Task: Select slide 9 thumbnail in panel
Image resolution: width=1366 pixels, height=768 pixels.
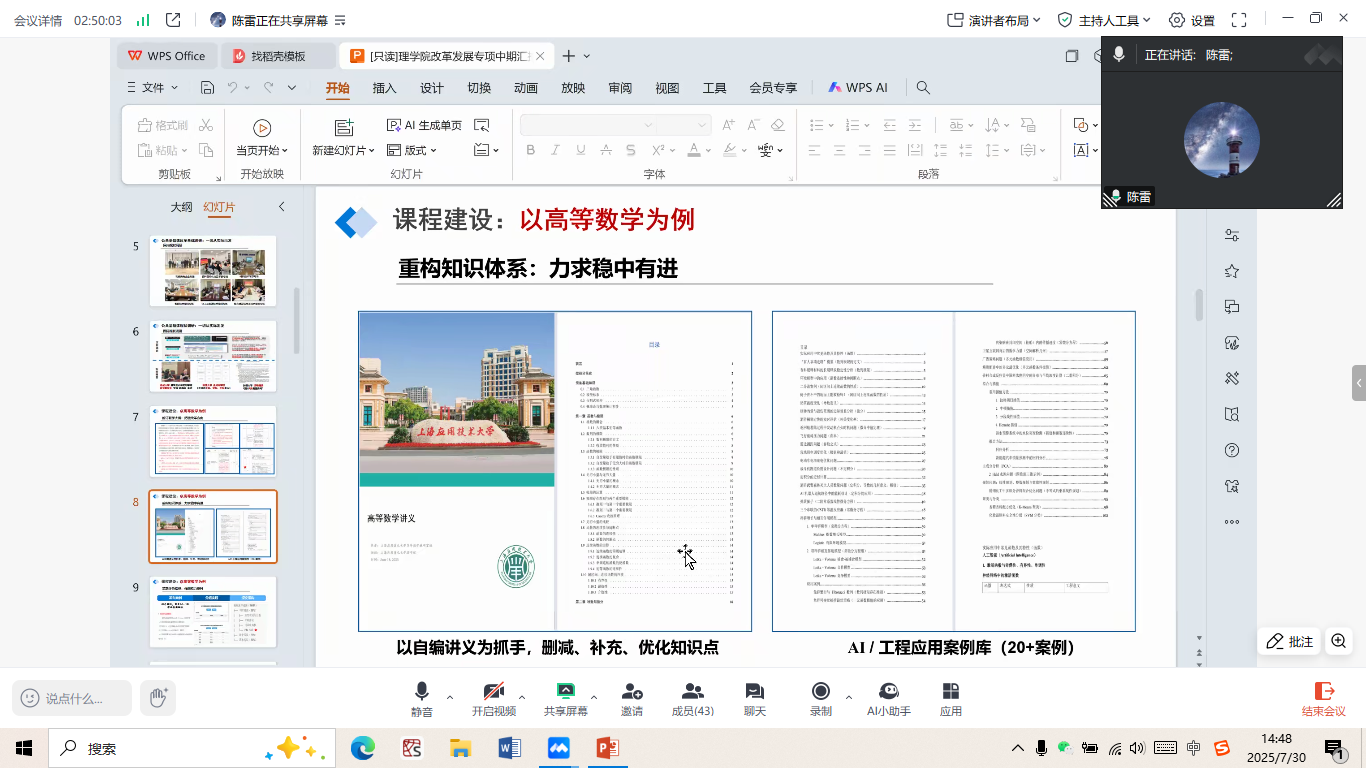Action: click(x=212, y=611)
